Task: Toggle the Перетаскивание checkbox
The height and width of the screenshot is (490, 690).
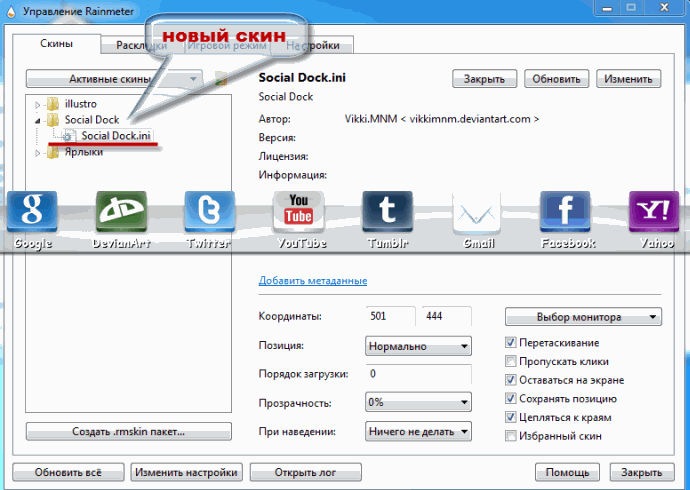Action: tap(510, 343)
